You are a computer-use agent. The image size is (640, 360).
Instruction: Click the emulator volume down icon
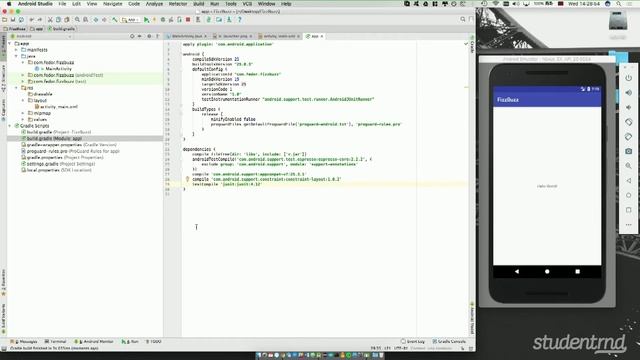[x=629, y=107]
